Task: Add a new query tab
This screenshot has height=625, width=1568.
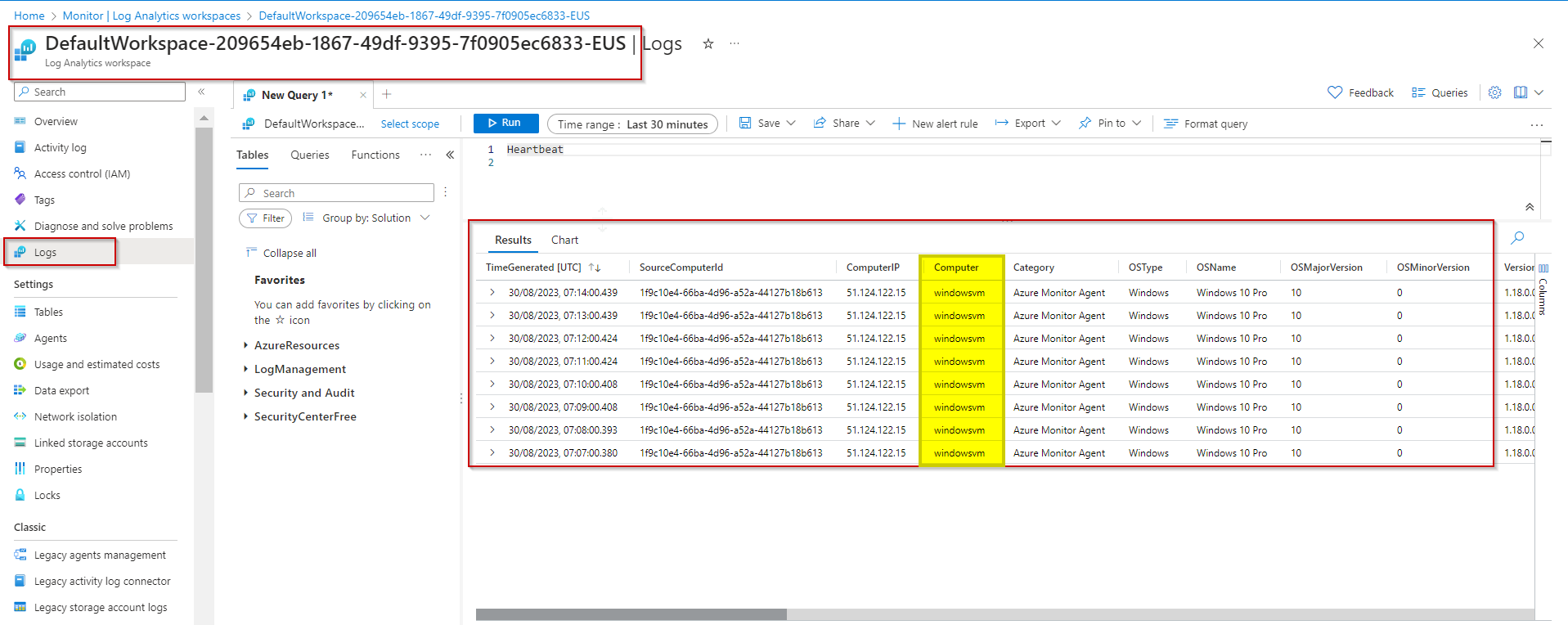Action: (387, 94)
